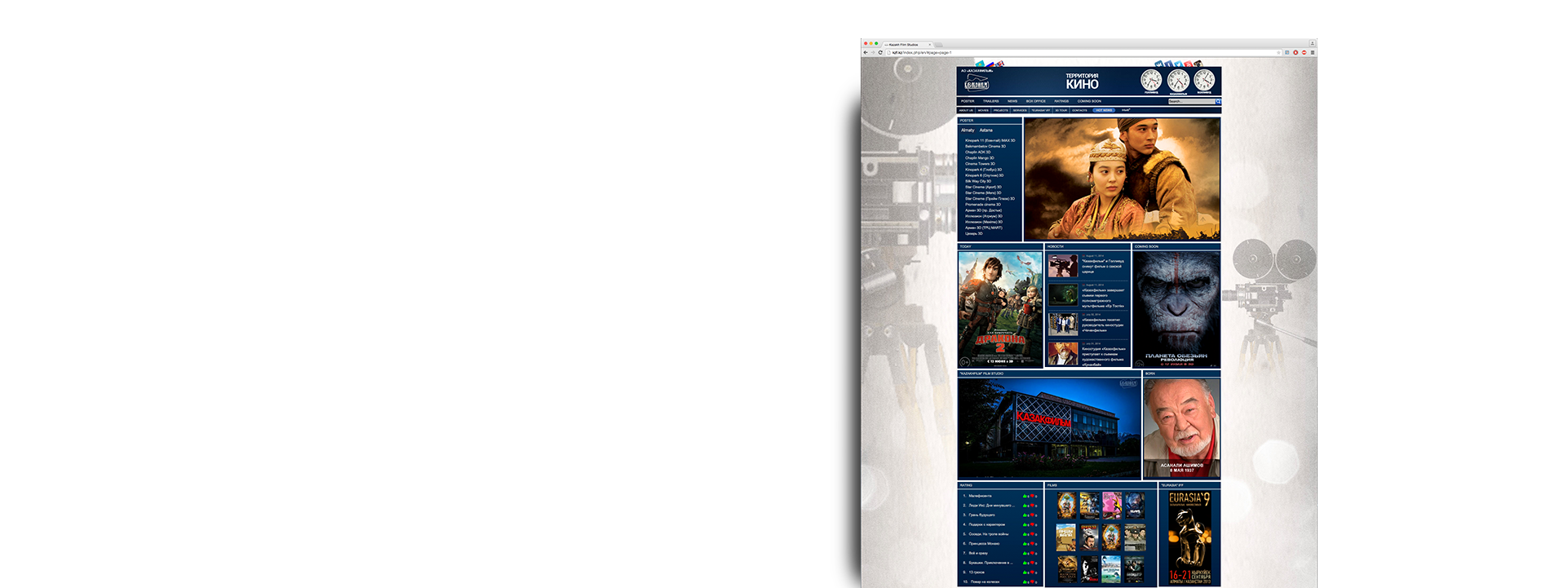Open Promenade cinema 3D link
Screen dimensions: 1568x588
point(983,205)
